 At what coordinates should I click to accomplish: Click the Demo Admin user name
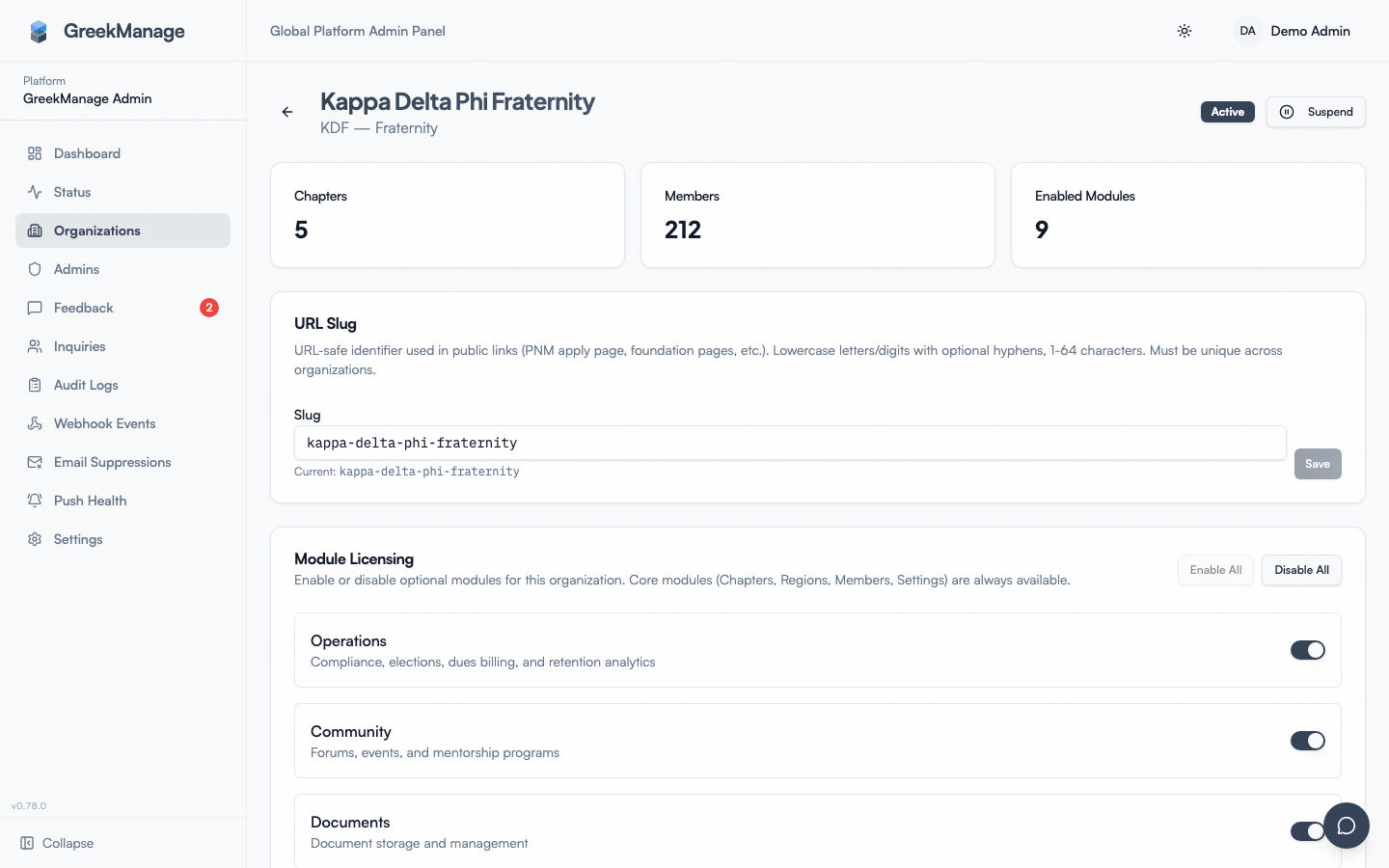coord(1310,31)
